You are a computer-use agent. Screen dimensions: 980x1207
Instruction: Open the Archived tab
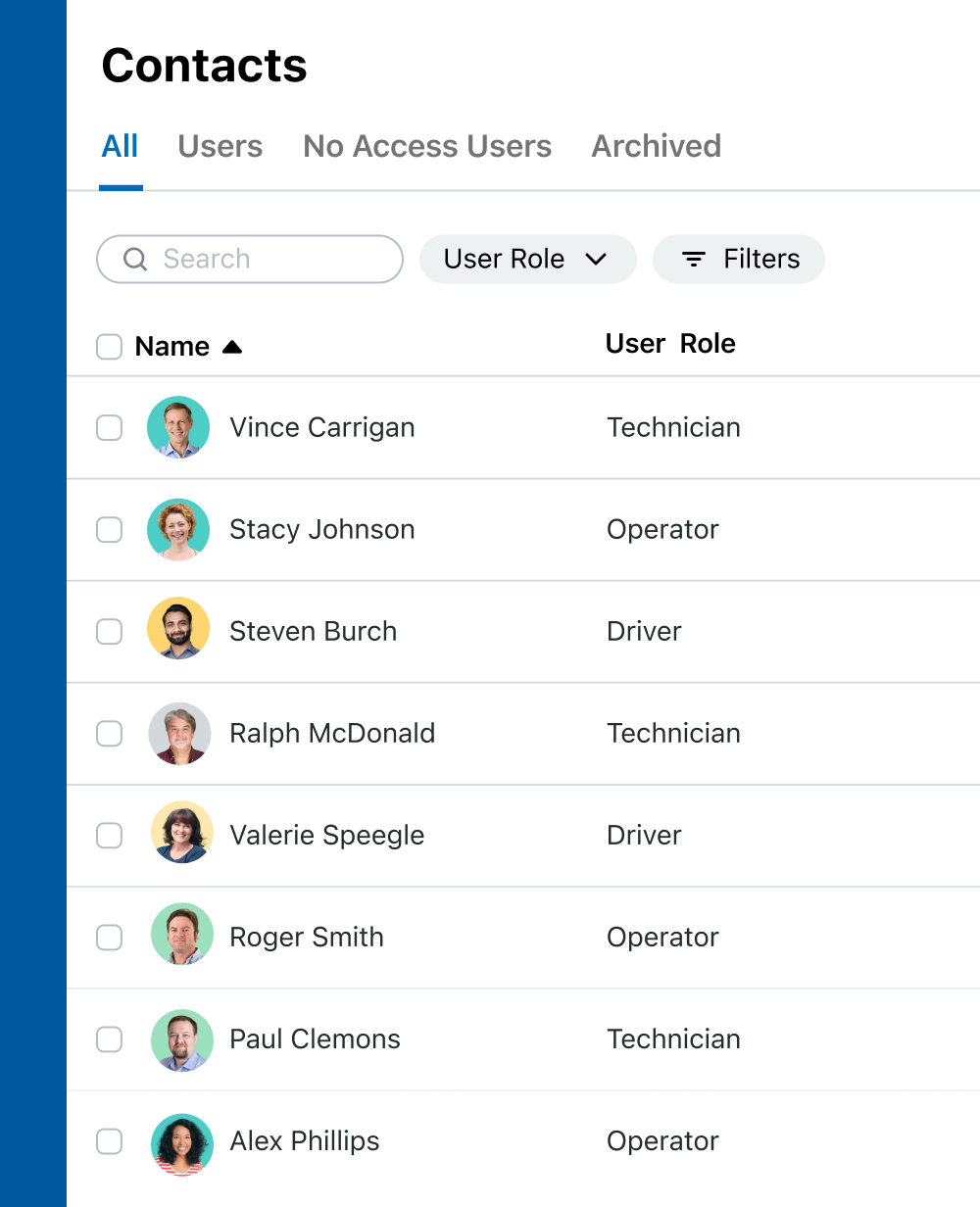657,147
